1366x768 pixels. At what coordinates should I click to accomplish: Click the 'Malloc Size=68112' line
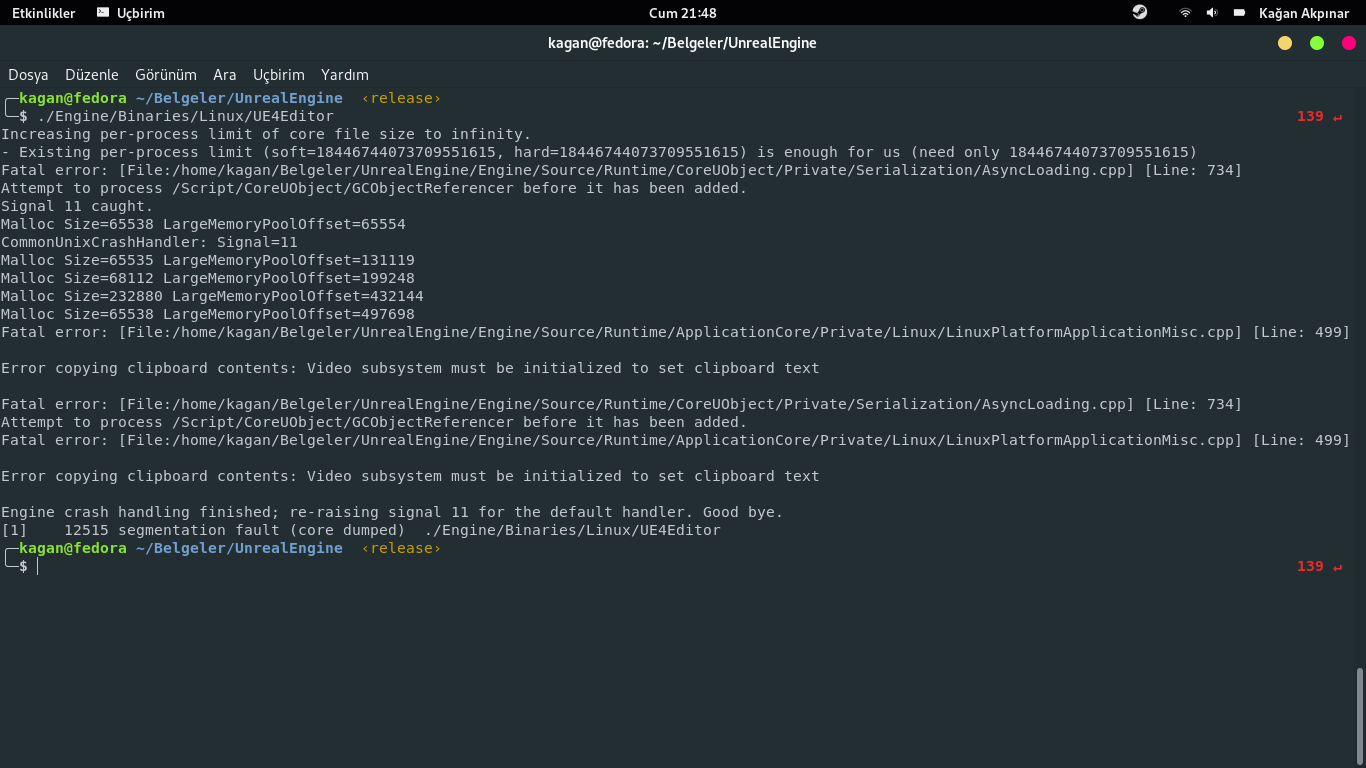(x=208, y=278)
